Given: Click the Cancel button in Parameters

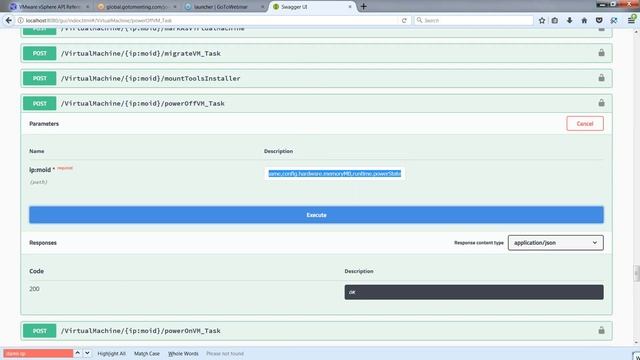Looking at the screenshot, I should coord(584,124).
